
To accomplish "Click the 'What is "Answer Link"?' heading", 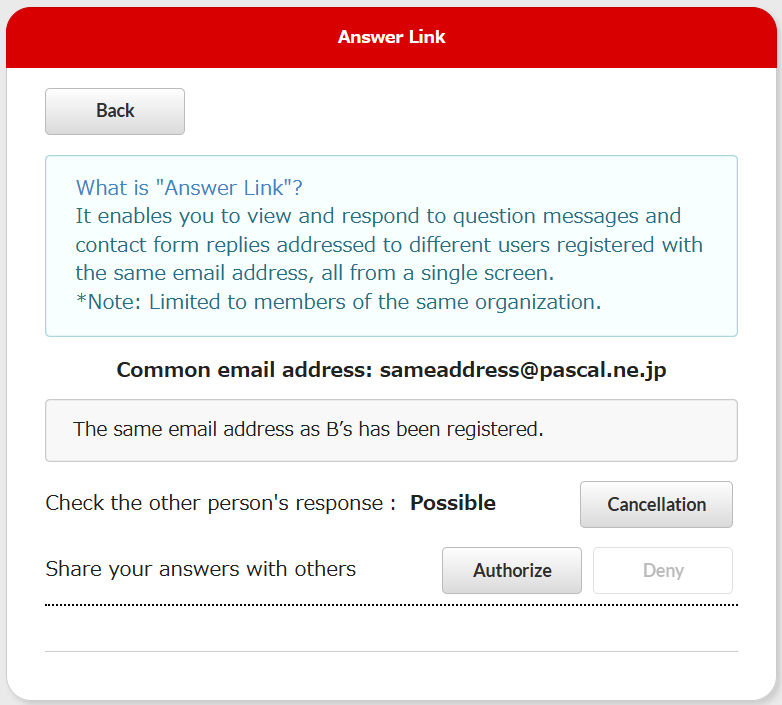I will pos(189,188).
